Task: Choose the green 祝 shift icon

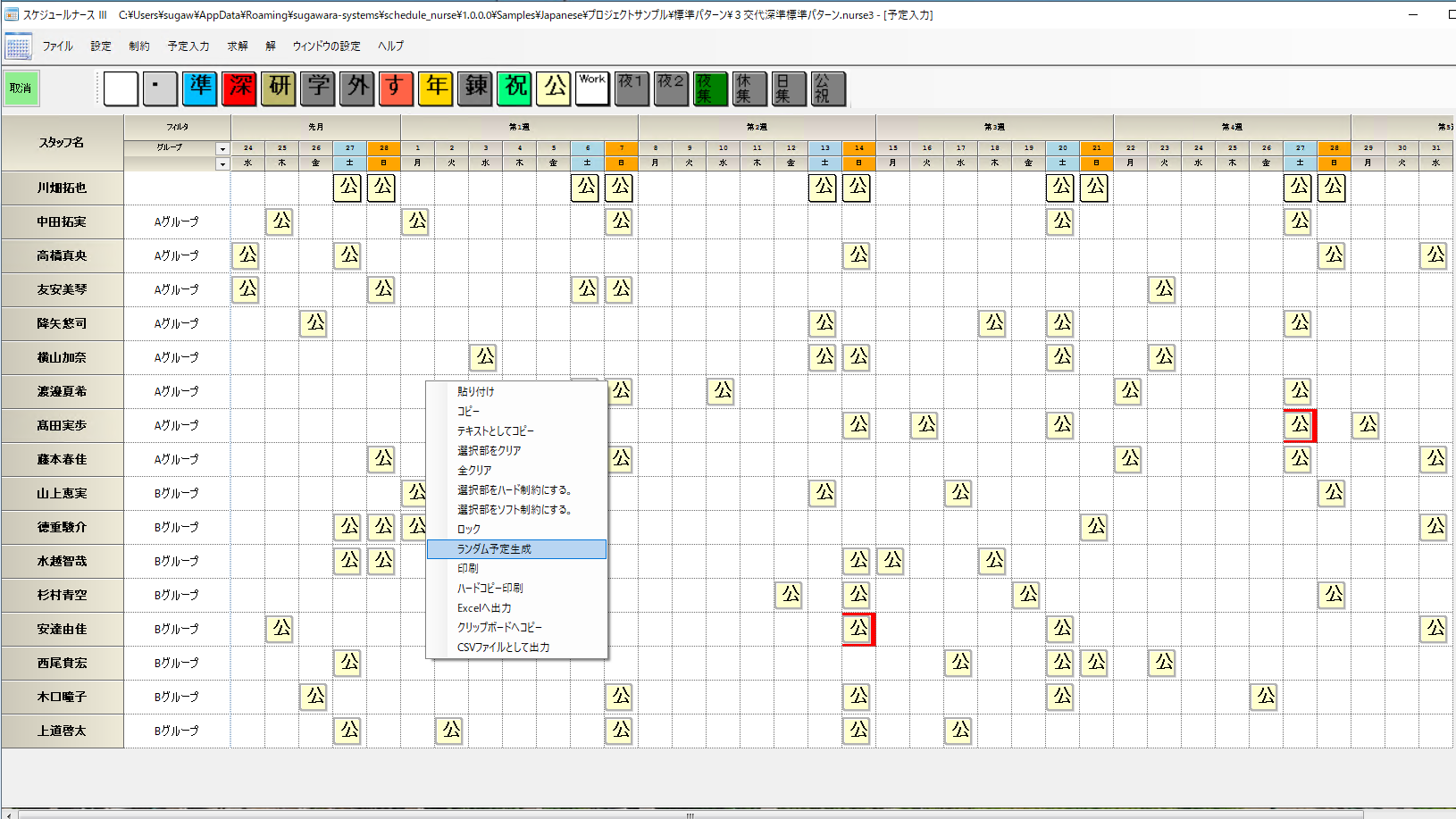Action: point(514,88)
